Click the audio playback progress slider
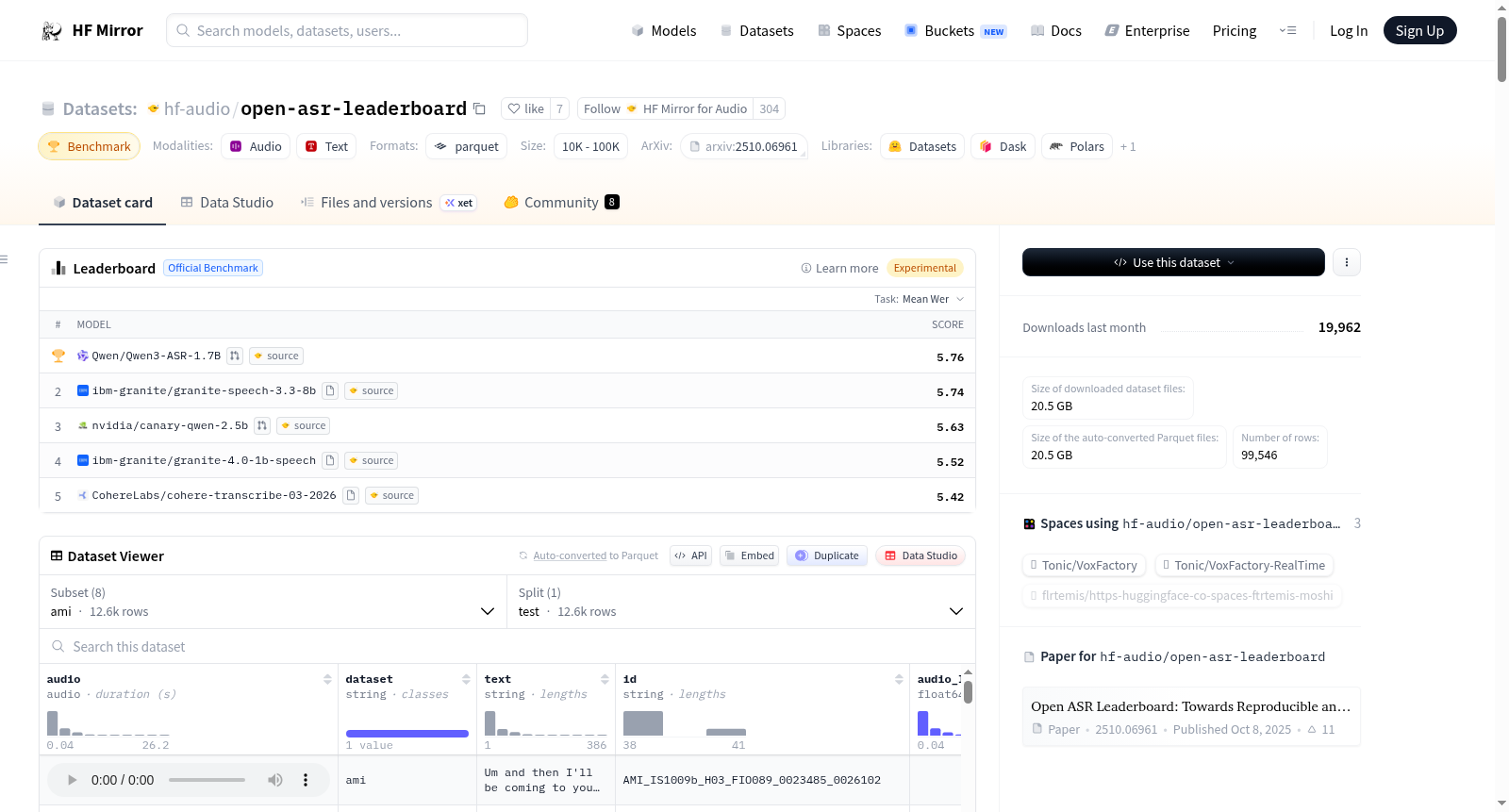Viewport: 1509px width, 812px height. tap(207, 780)
